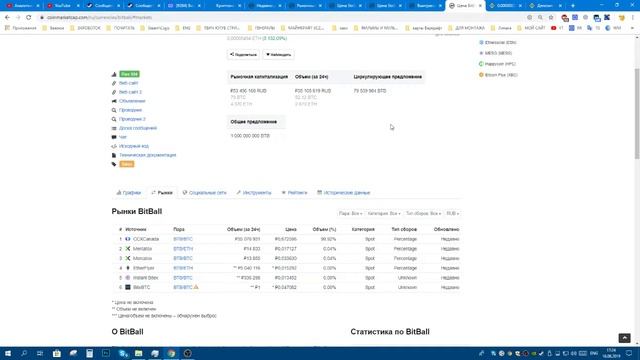Reload the page with refresh icon

tap(29, 18)
